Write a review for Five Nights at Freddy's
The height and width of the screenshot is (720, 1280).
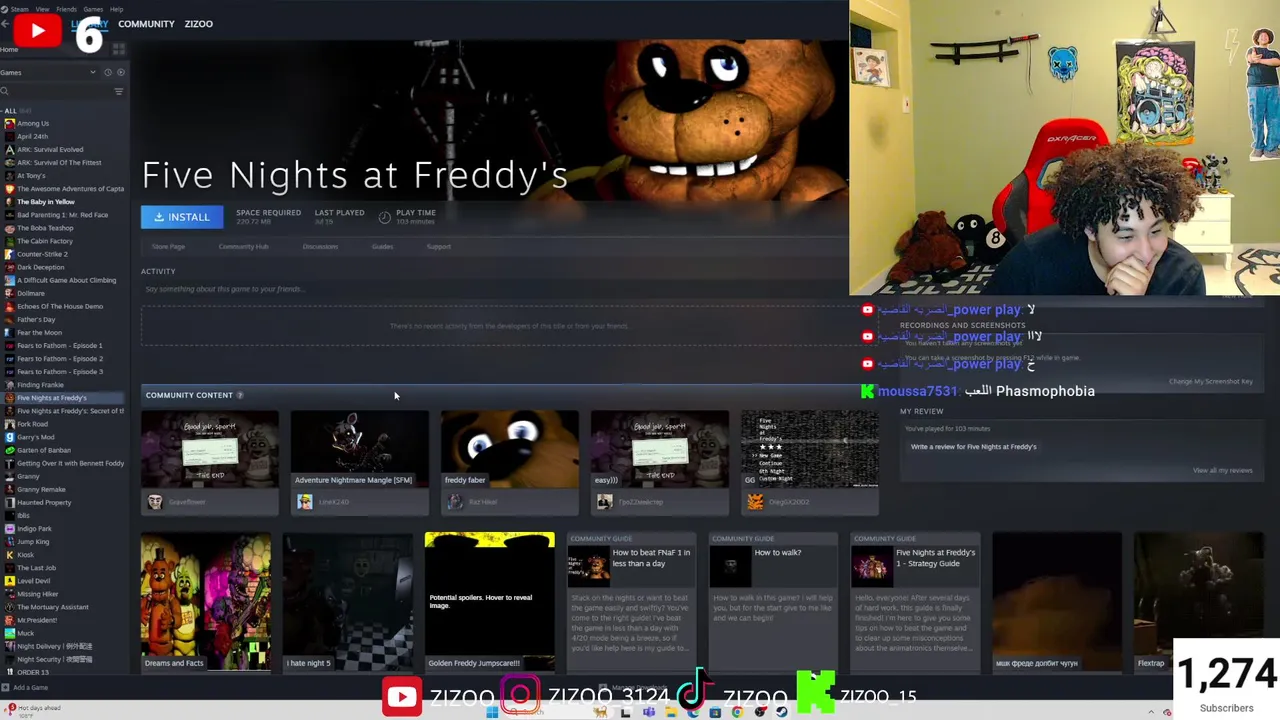973,447
